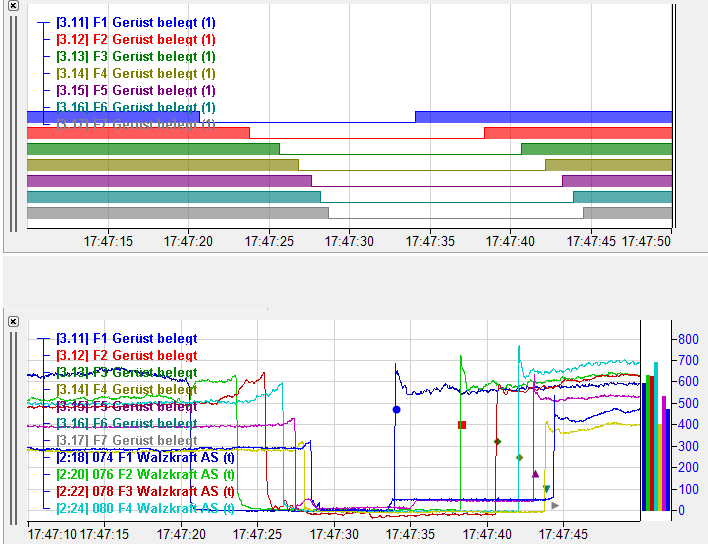Click the 17:47:30 label on top time axis

(349, 241)
